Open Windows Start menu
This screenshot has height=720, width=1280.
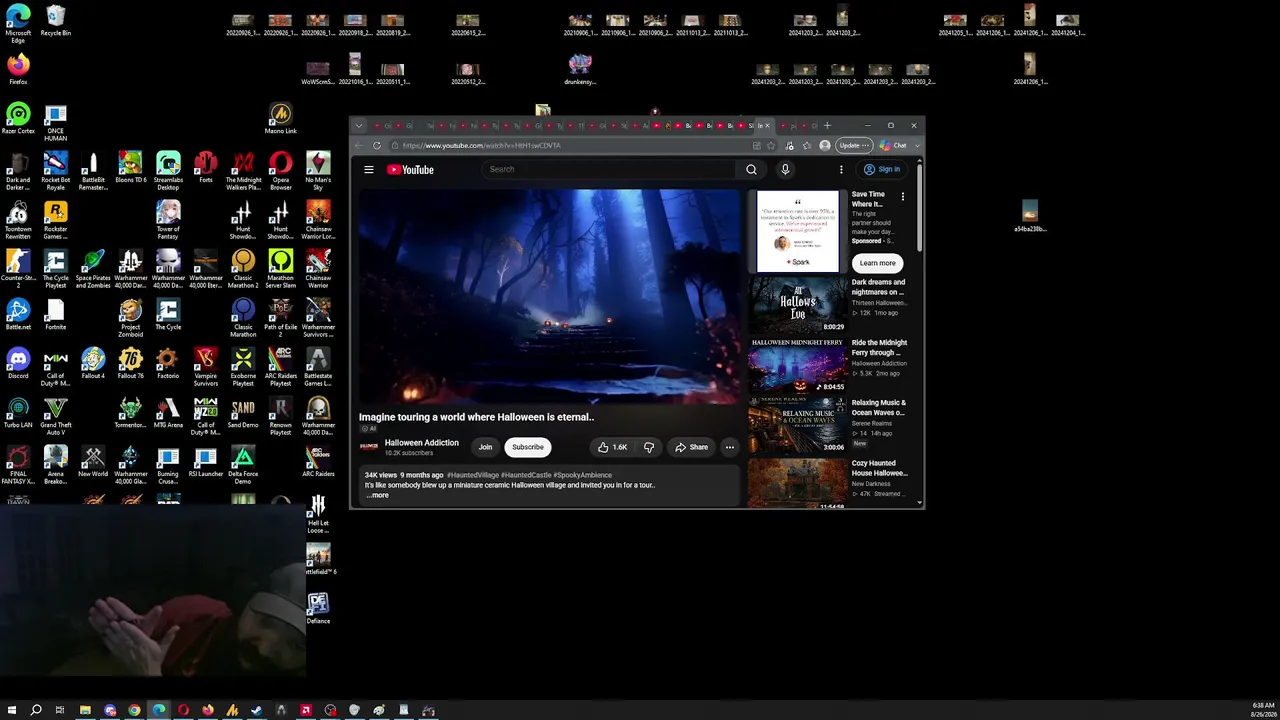(x=11, y=710)
